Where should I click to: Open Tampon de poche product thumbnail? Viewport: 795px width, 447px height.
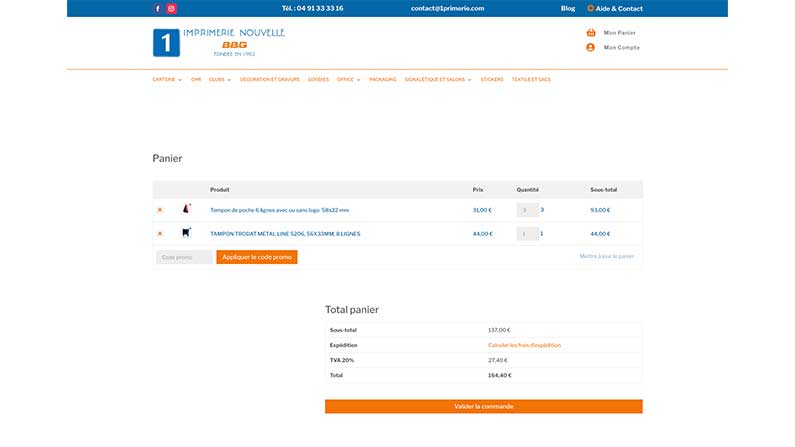pos(186,209)
